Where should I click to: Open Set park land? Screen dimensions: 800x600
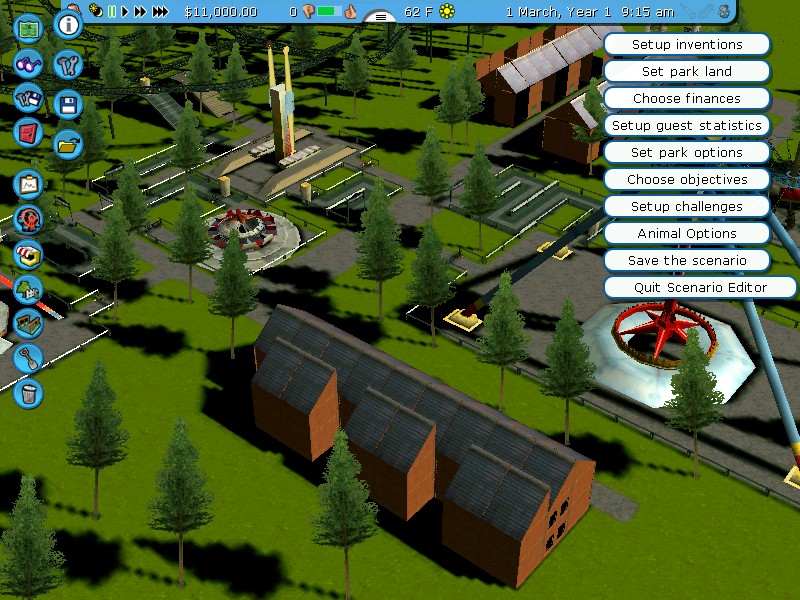pyautogui.click(x=687, y=71)
